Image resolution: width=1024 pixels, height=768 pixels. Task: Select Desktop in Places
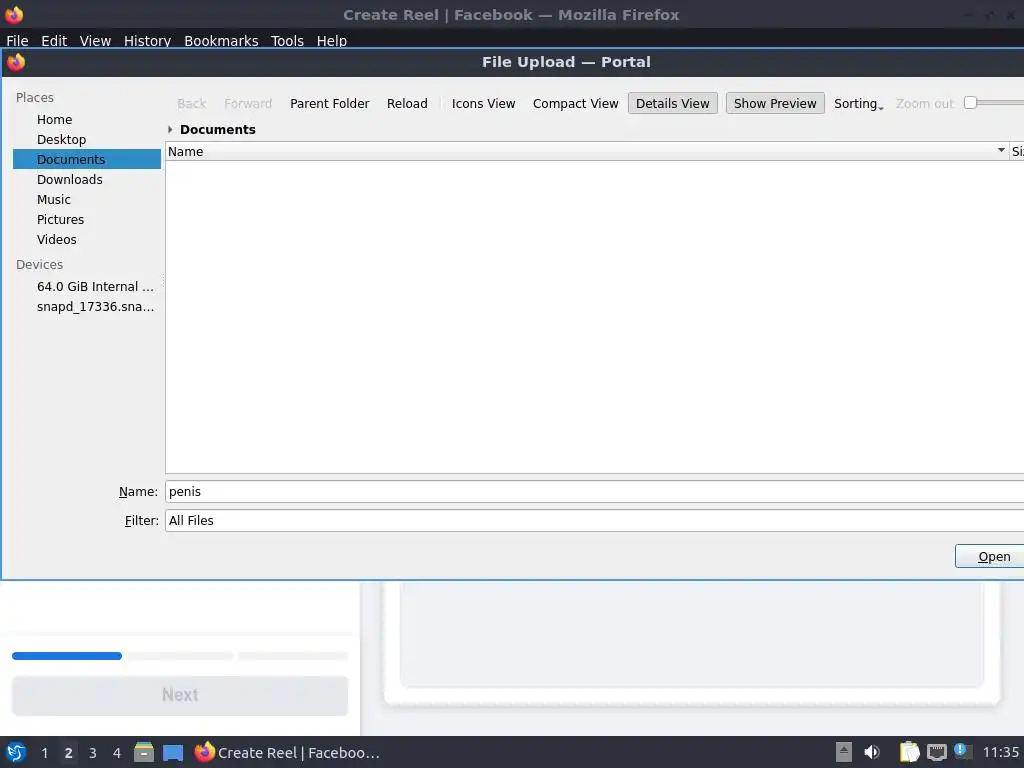(87, 140)
